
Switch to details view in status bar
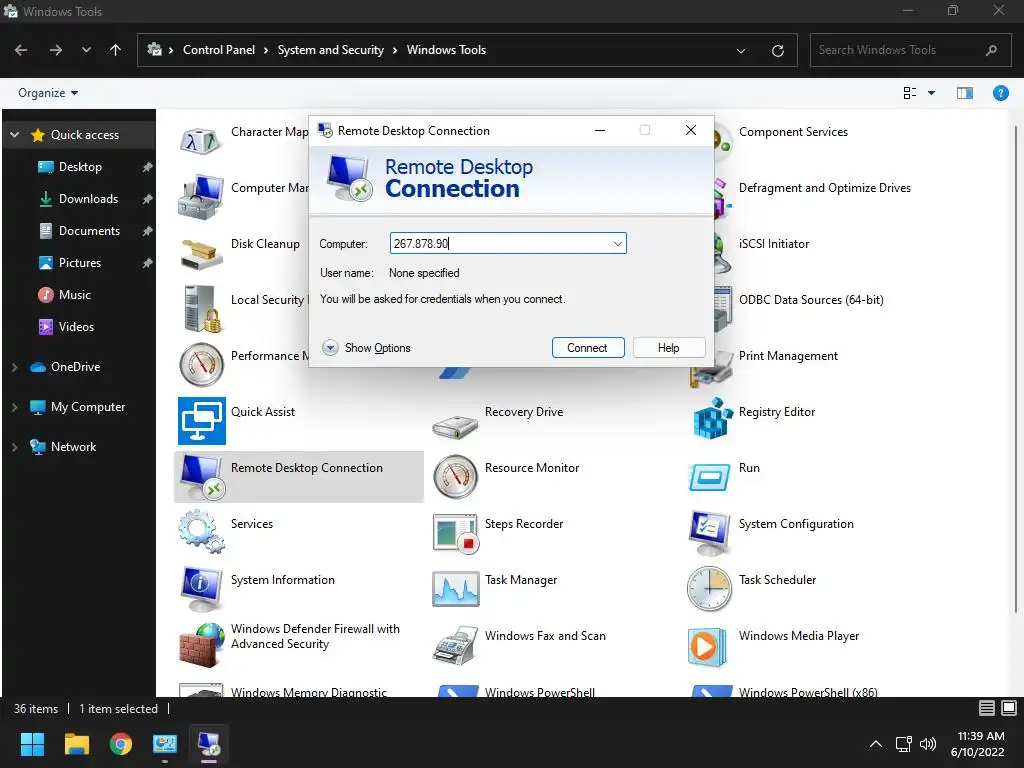coord(987,709)
